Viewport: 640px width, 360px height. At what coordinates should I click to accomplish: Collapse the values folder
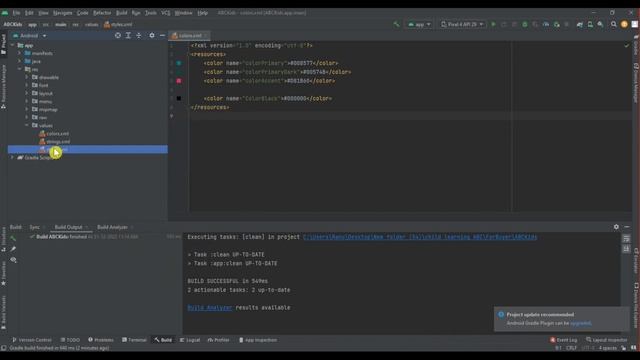click(27, 125)
